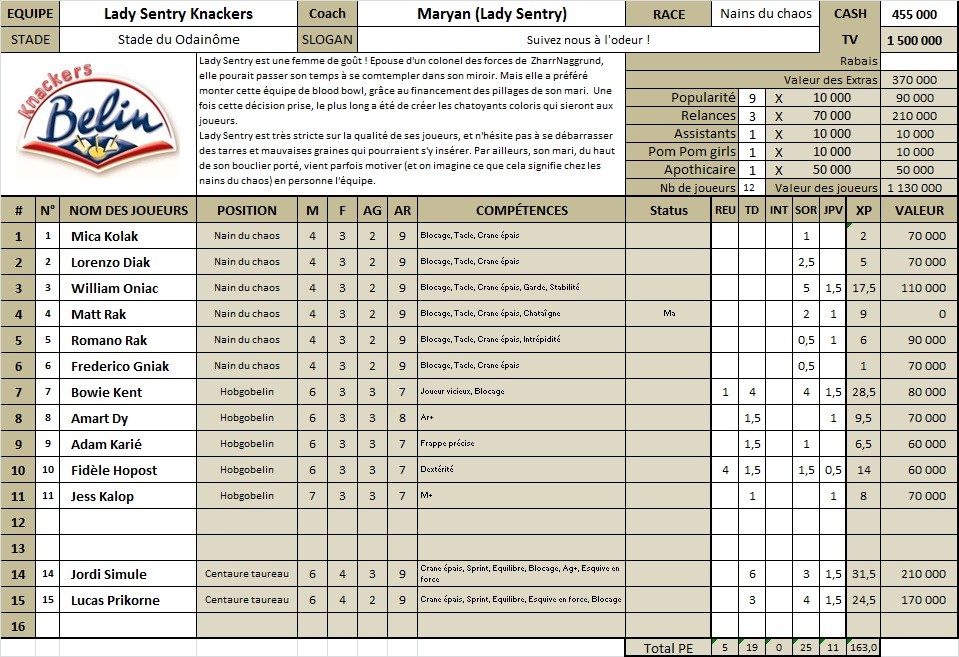Select player name William Oniac
This screenshot has height=657, width=959.
tap(114, 288)
